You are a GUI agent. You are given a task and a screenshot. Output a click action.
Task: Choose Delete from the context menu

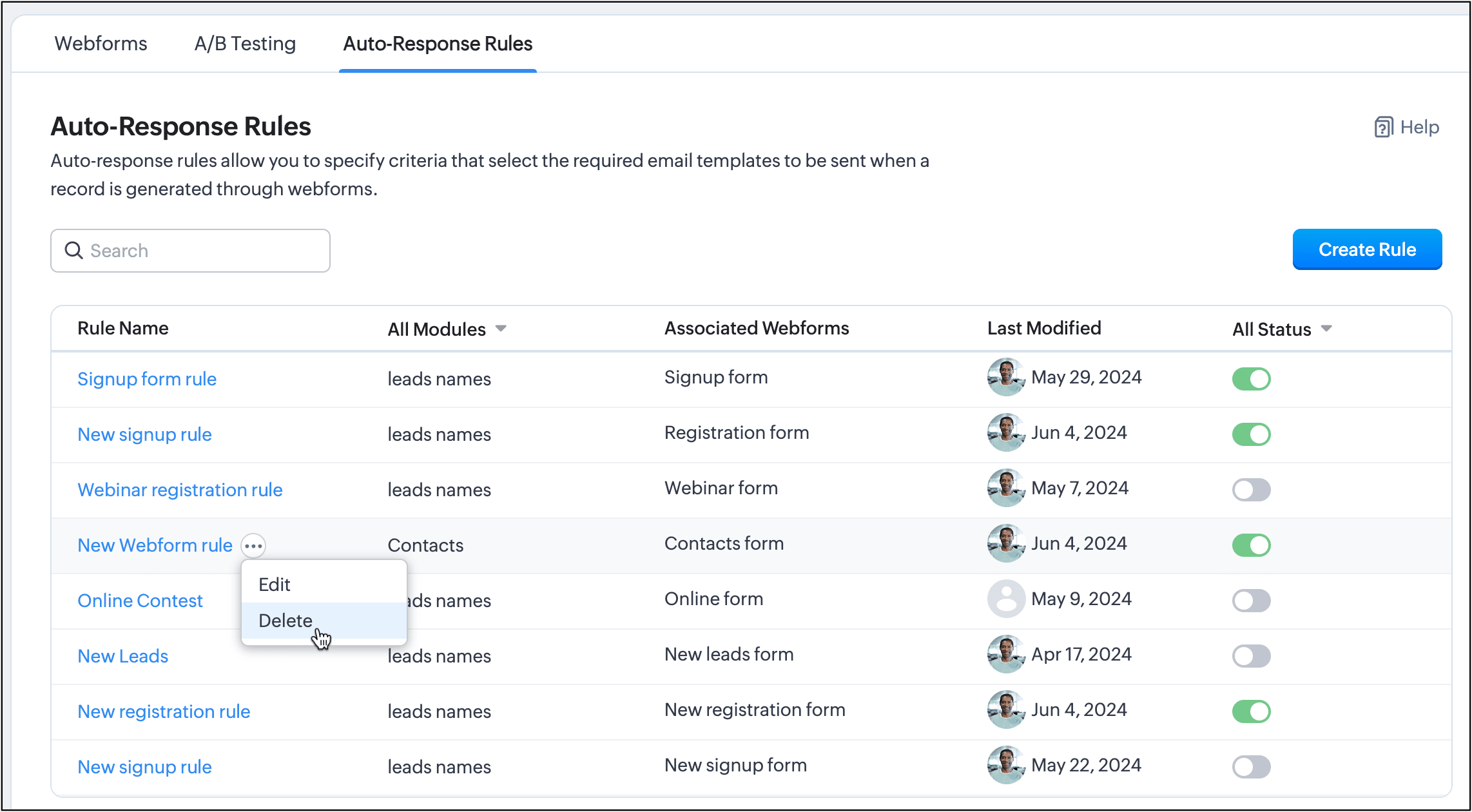click(x=286, y=621)
